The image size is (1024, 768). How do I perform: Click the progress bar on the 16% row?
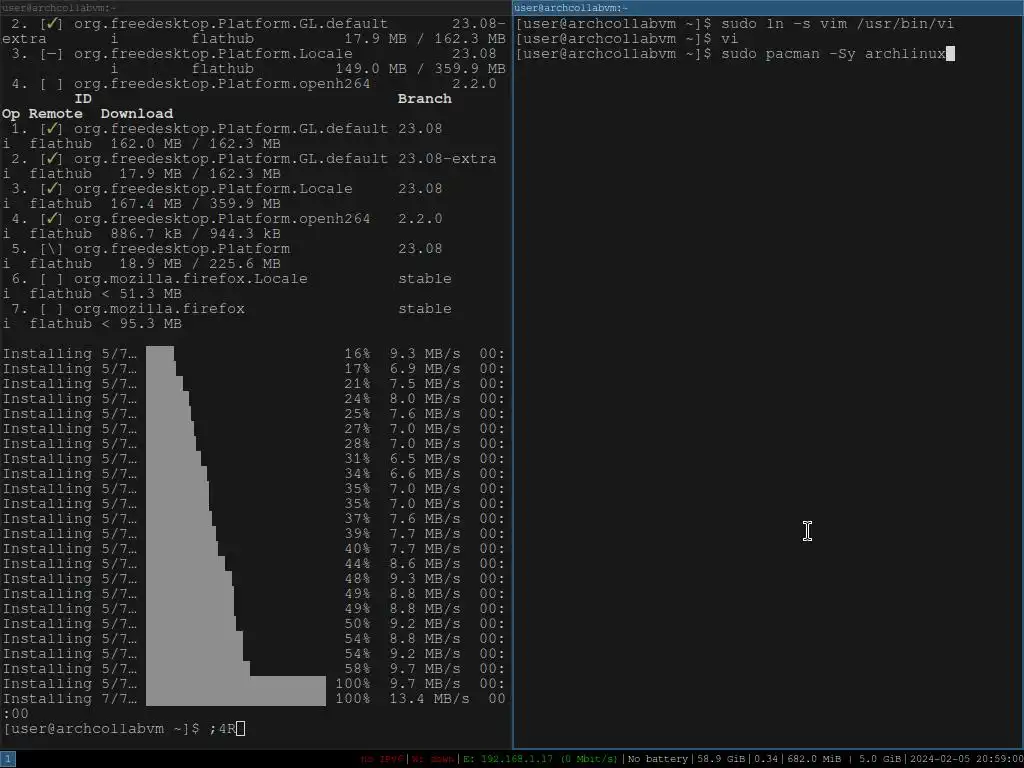(159, 353)
